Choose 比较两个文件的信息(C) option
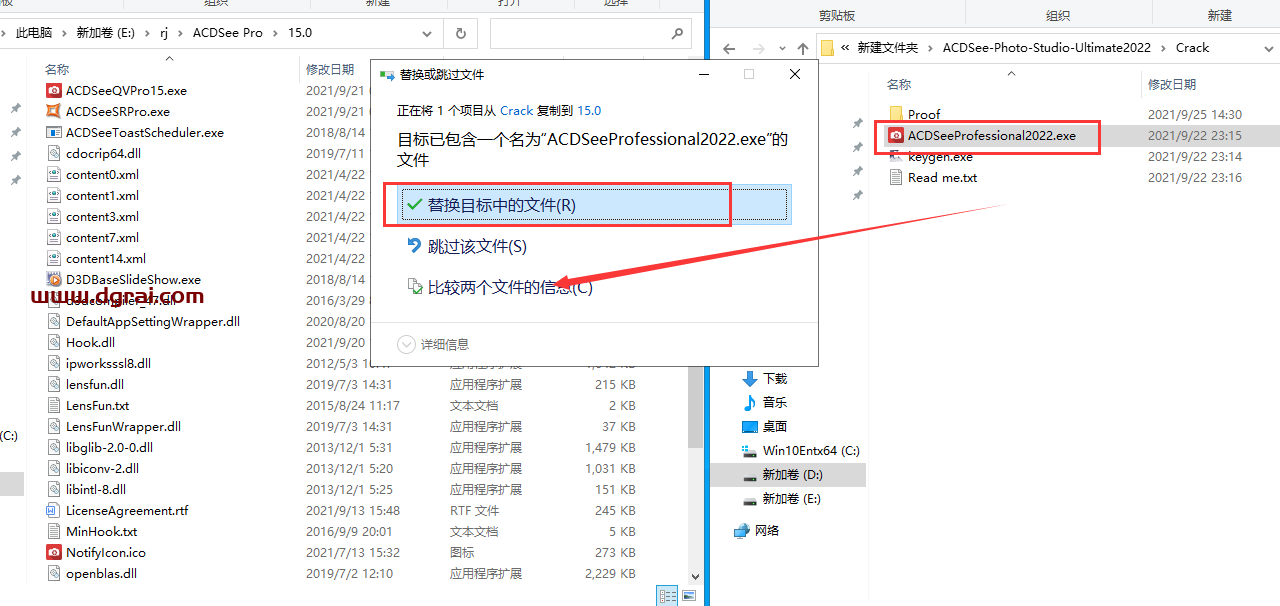The image size is (1280, 606). click(x=499, y=287)
